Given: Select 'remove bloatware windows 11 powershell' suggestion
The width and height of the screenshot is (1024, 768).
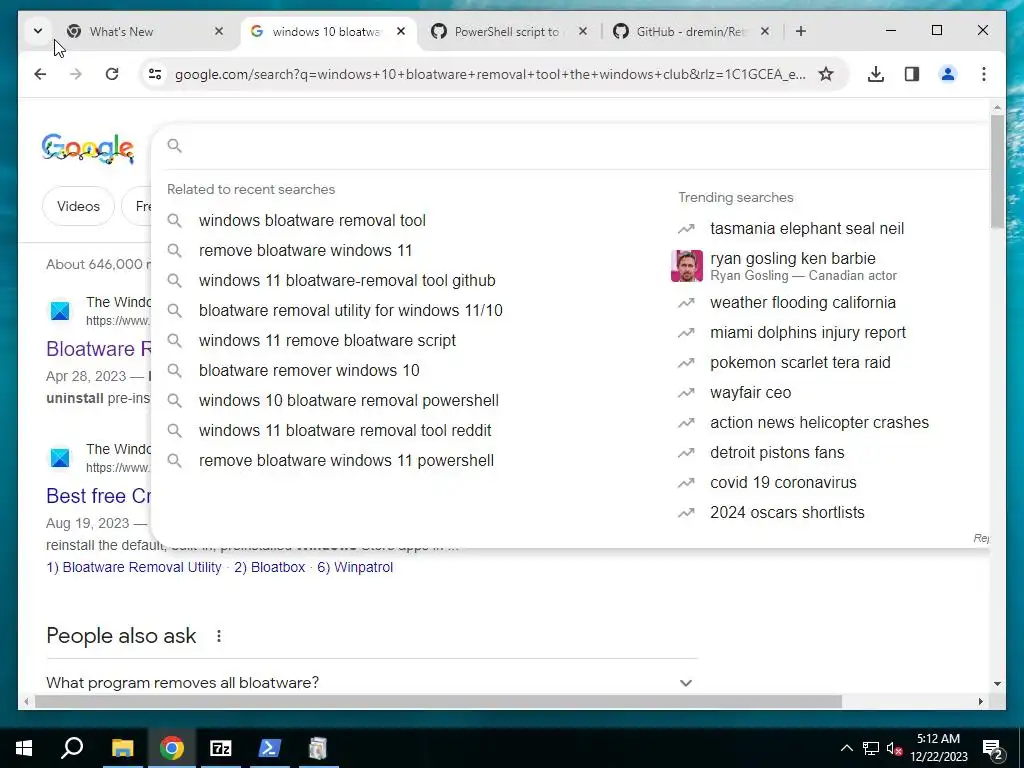Looking at the screenshot, I should tap(346, 461).
